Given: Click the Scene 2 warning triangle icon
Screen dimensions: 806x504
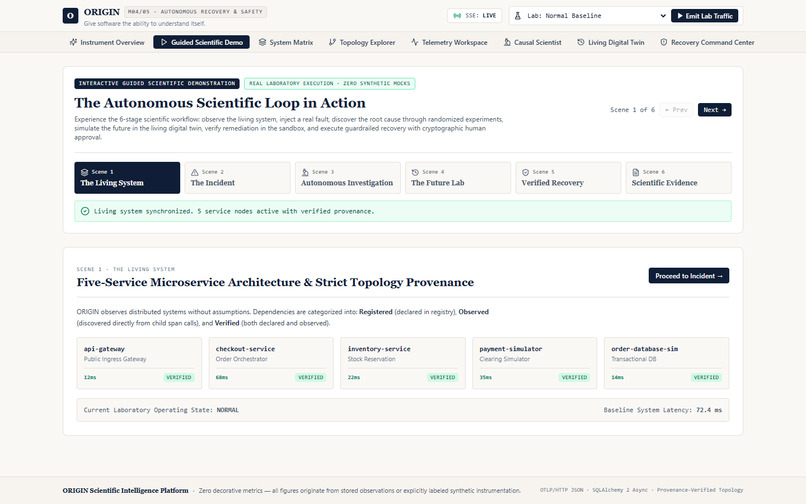Looking at the screenshot, I should coord(195,172).
